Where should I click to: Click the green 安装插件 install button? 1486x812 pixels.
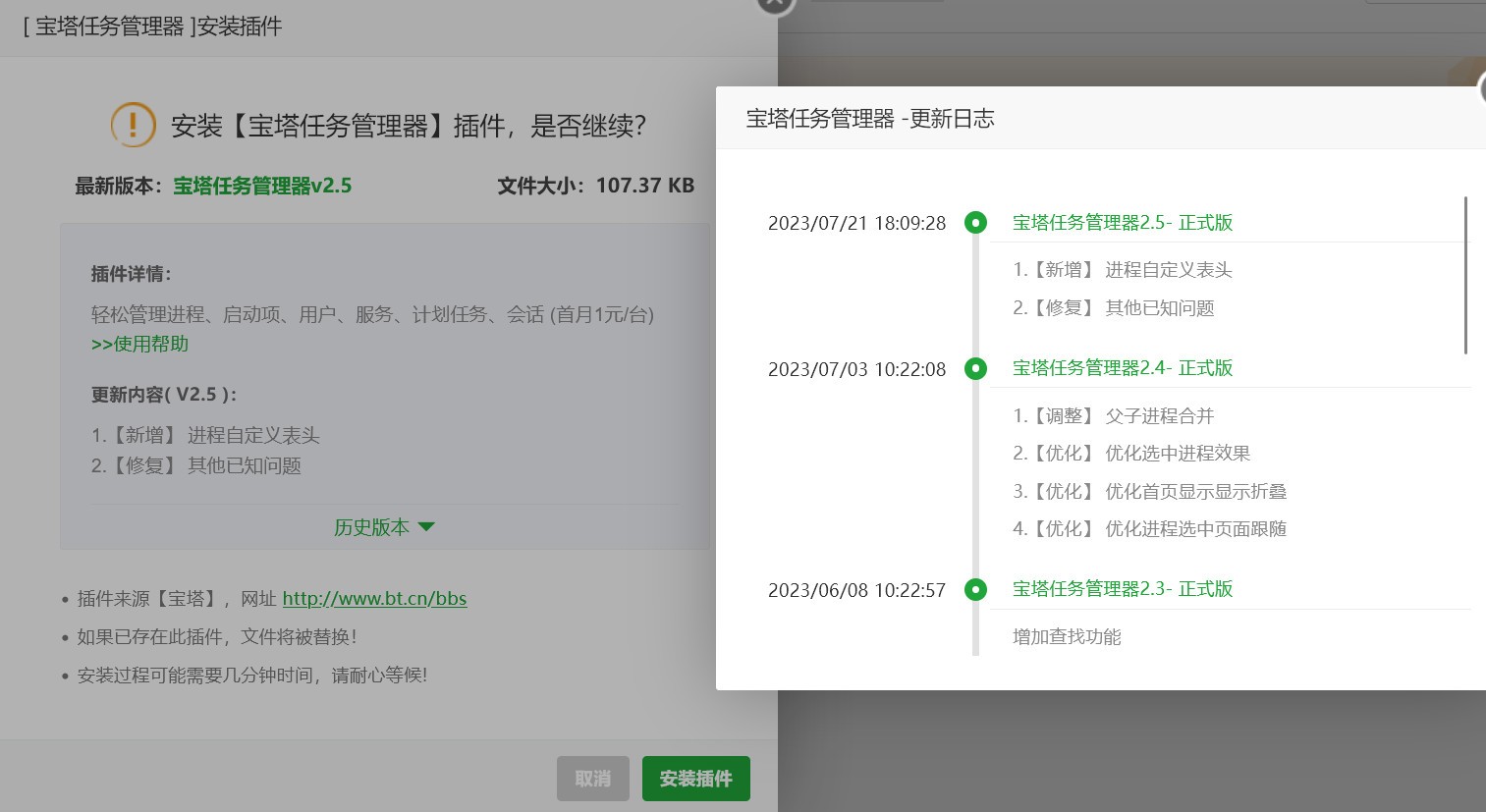click(x=696, y=779)
